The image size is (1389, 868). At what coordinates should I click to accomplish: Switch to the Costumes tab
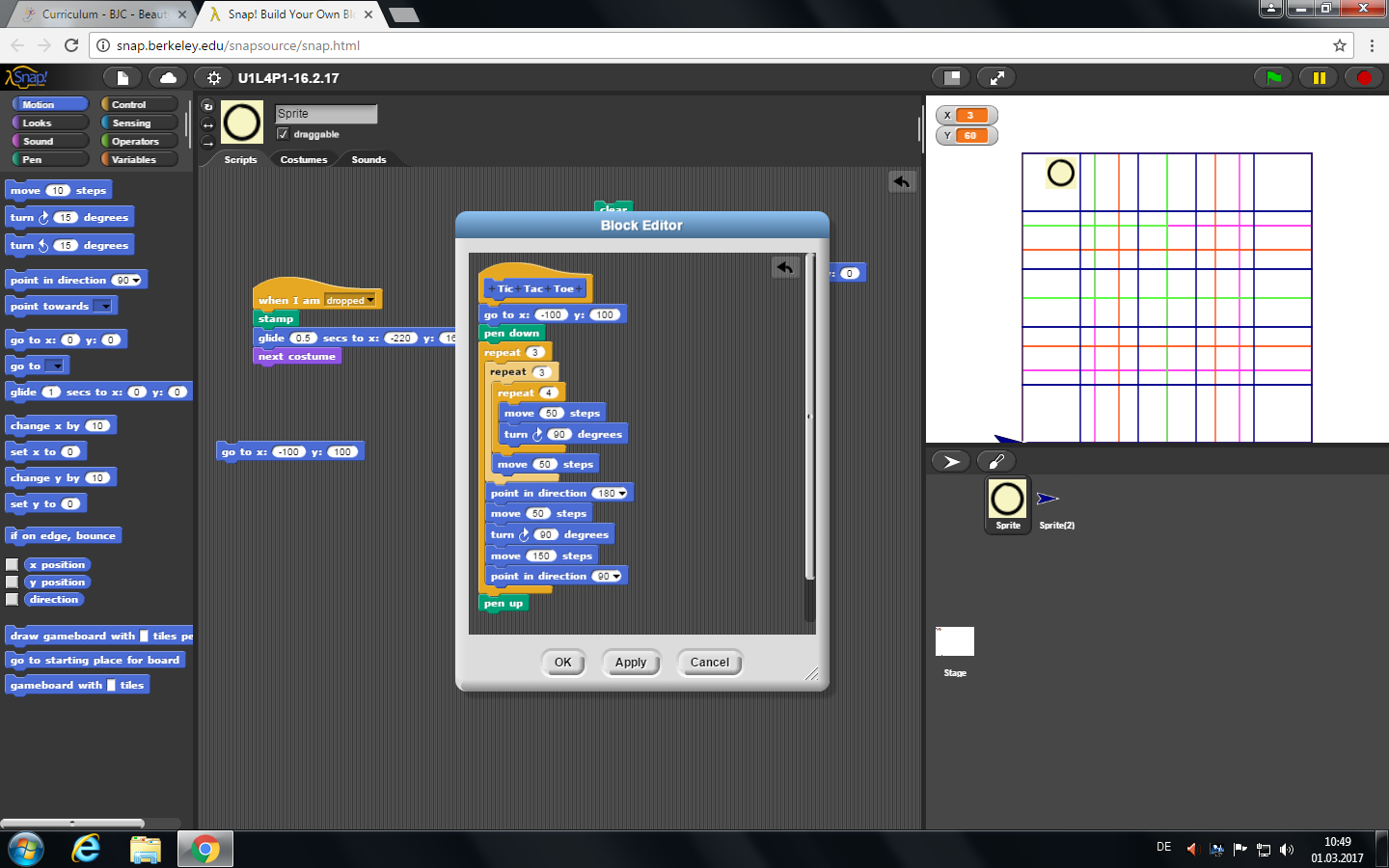[x=304, y=160]
